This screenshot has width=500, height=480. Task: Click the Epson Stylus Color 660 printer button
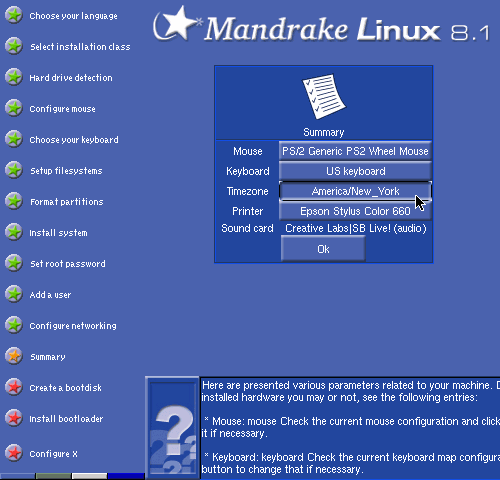point(355,211)
